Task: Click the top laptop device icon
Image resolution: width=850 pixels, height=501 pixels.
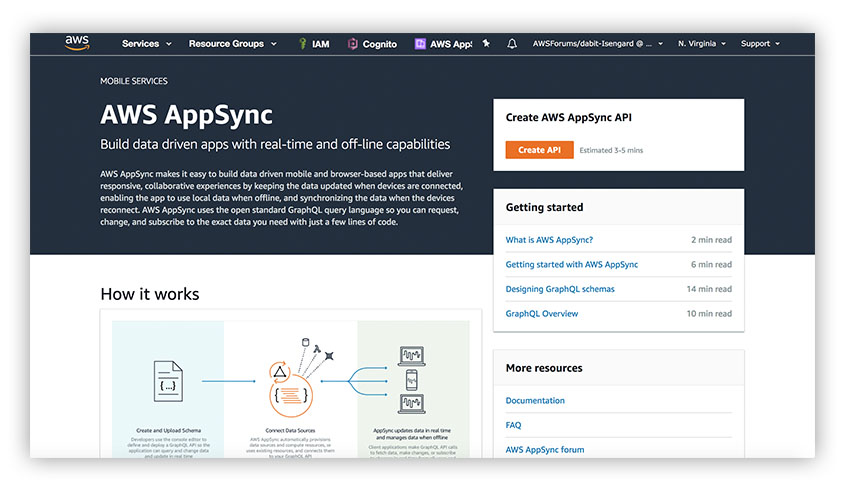Action: pos(412,356)
